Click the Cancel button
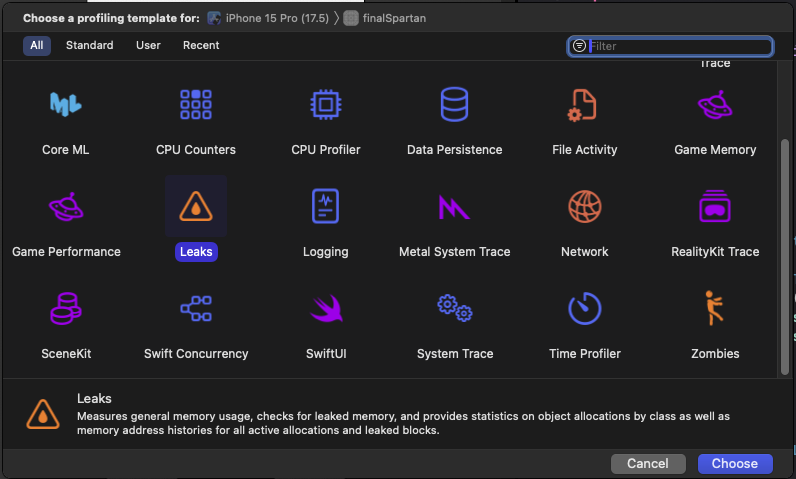The image size is (796, 479). coord(648,463)
